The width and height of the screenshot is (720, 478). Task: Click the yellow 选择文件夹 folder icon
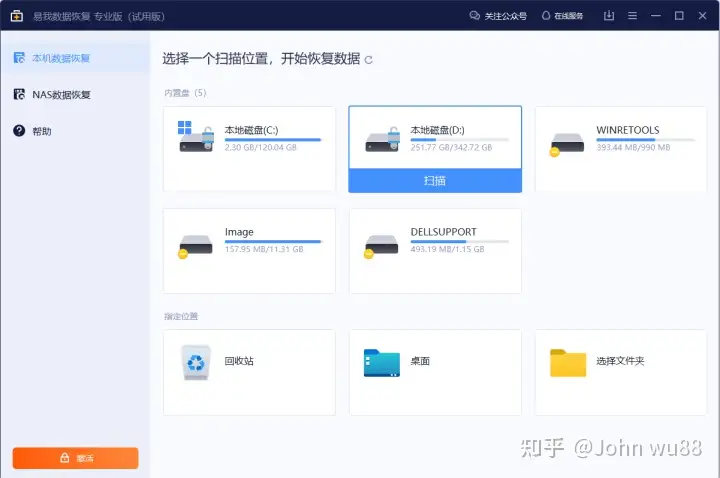tap(568, 363)
